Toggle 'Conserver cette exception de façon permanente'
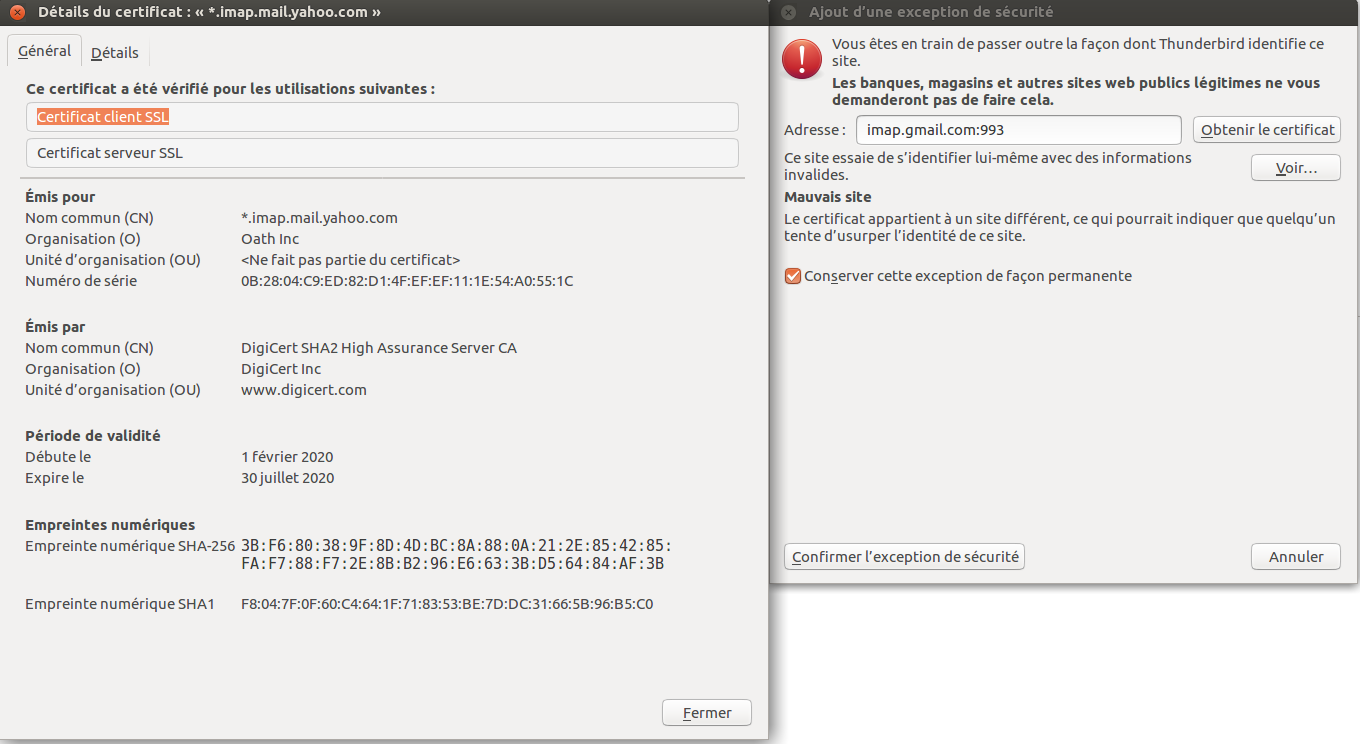The width and height of the screenshot is (1360, 744). coord(793,276)
